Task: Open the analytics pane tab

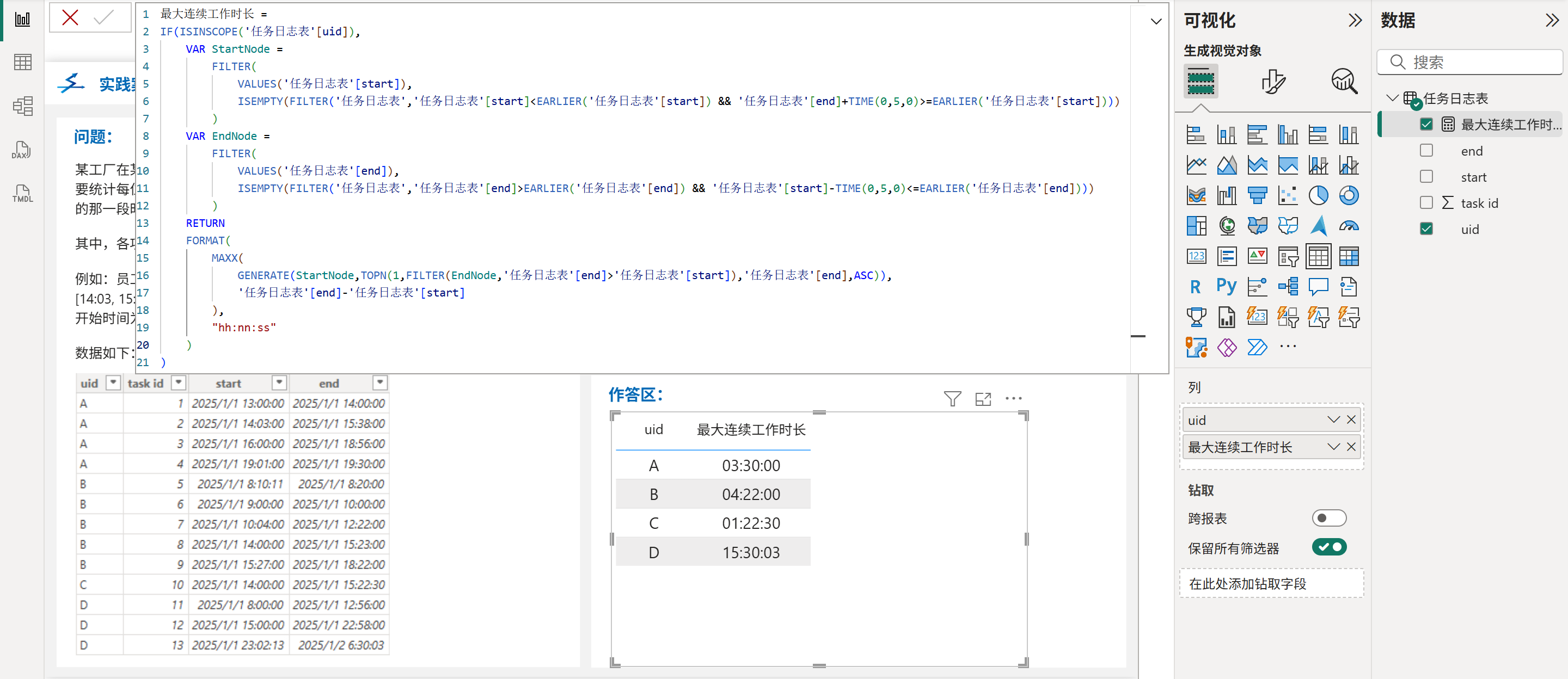Action: pos(1344,81)
